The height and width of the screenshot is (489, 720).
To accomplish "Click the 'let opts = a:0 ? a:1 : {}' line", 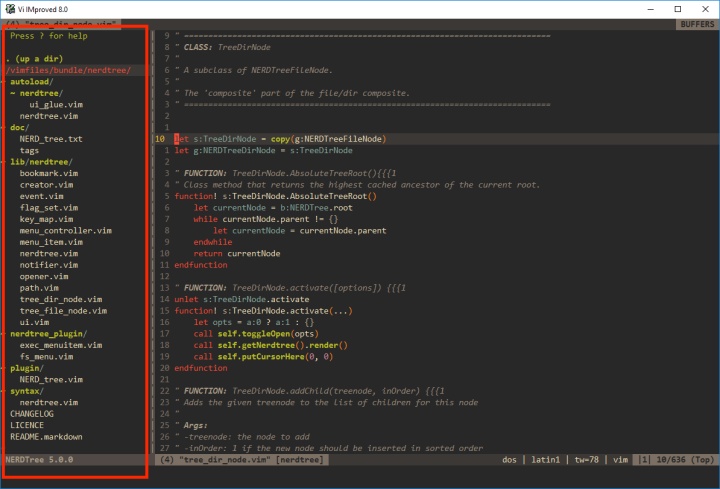I will click(x=253, y=322).
